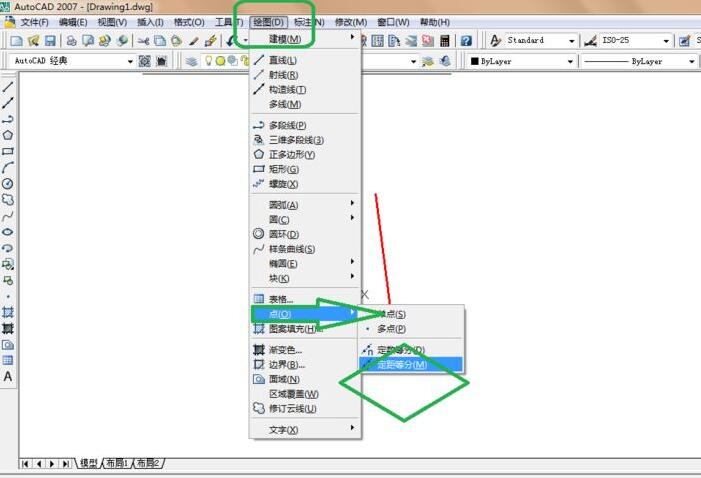This screenshot has height=478, width=701.
Task: Select Insert Block tool in Draw toolbar
Action: click(x=8, y=264)
